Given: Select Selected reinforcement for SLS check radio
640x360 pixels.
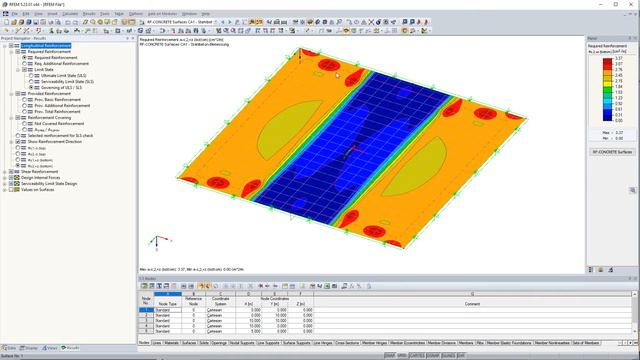Looking at the screenshot, I should tap(18, 136).
